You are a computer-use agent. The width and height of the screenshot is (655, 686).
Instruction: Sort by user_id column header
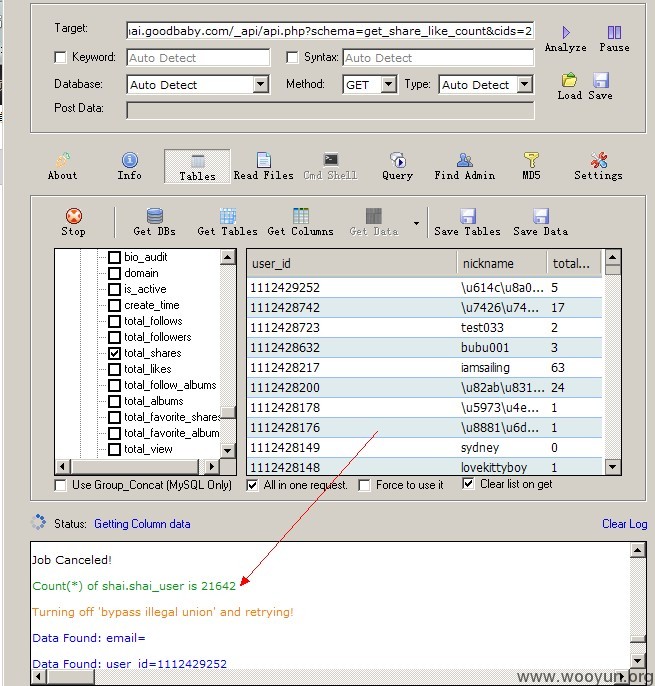pyautogui.click(x=352, y=263)
